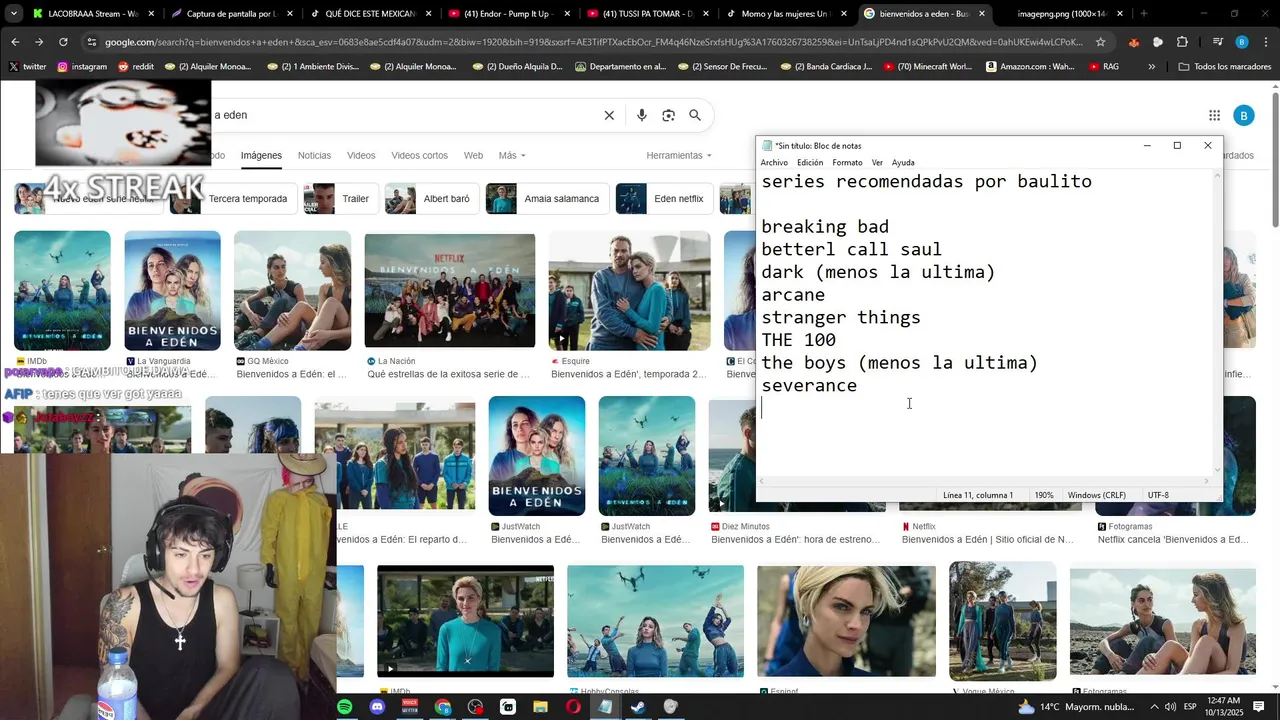The image size is (1280, 720).
Task: Open Google Lens image search
Action: pos(668,115)
